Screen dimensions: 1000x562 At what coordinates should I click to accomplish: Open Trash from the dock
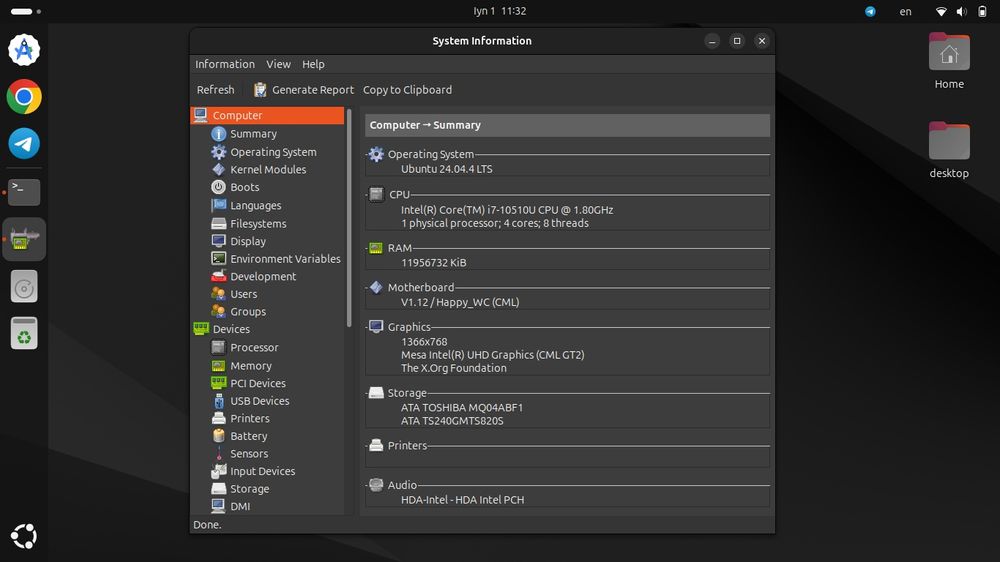pos(24,333)
